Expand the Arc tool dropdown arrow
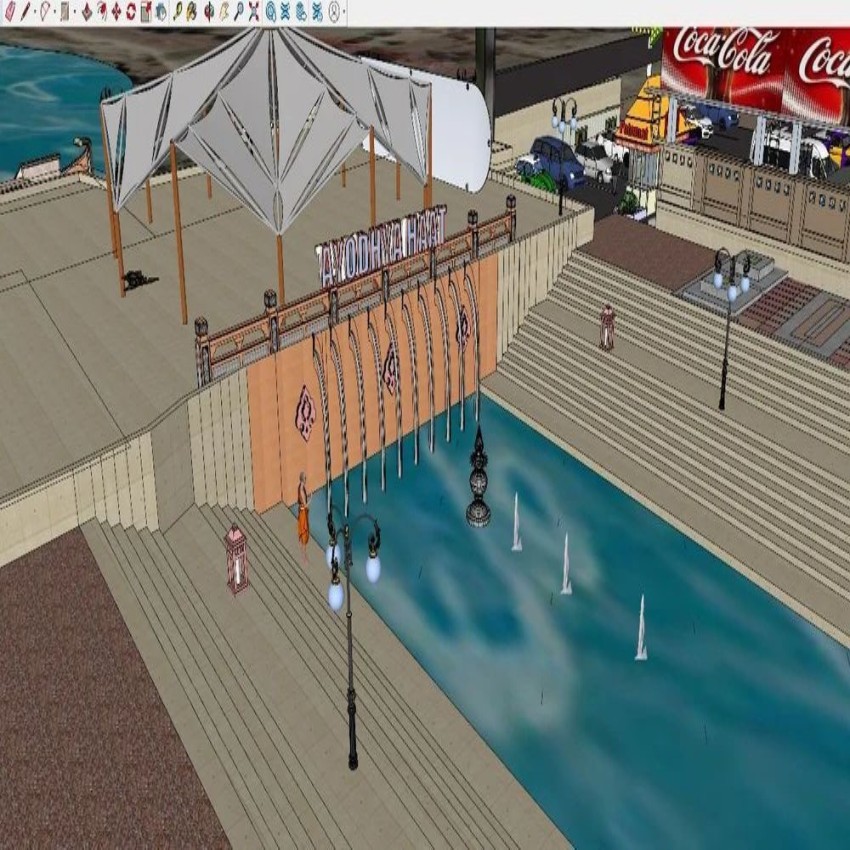 pyautogui.click(x=55, y=10)
